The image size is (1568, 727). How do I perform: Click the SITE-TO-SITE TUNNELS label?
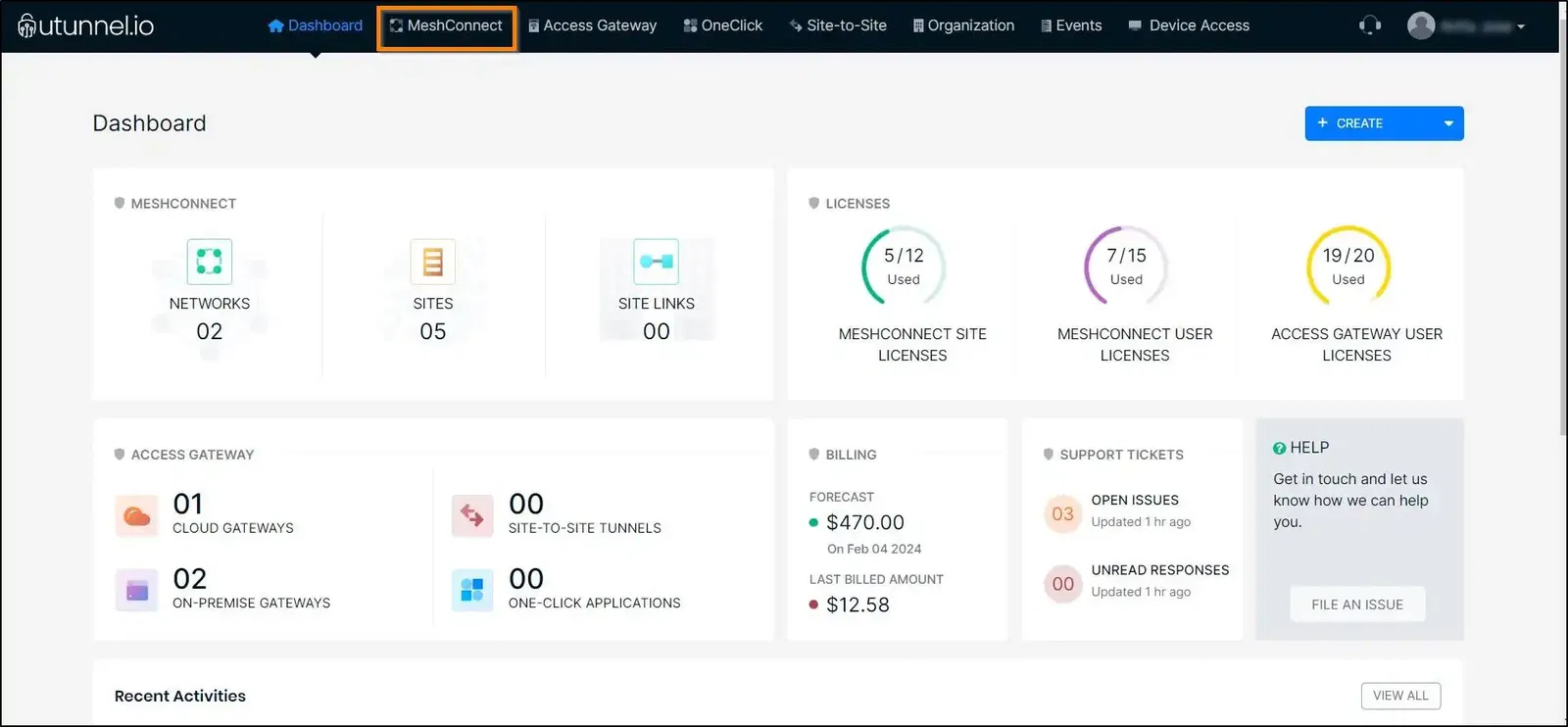(585, 528)
